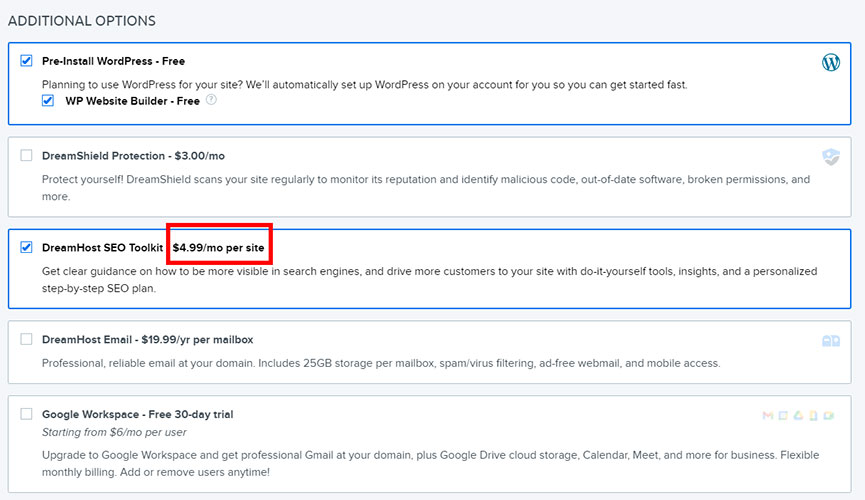Click 'DreamShield Protection - $3.00/mo' title
Viewport: 865px width, 500px height.
click(x=134, y=156)
